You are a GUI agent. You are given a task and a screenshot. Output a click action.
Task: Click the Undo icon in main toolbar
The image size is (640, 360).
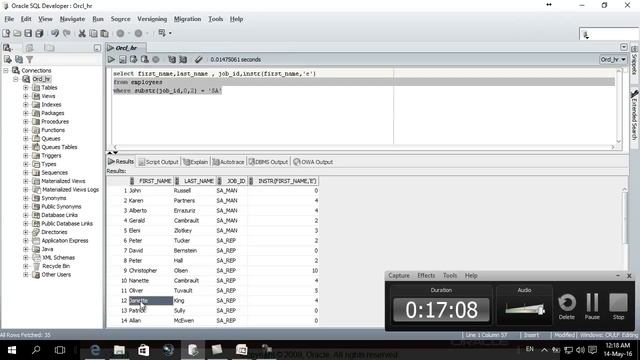tap(55, 33)
